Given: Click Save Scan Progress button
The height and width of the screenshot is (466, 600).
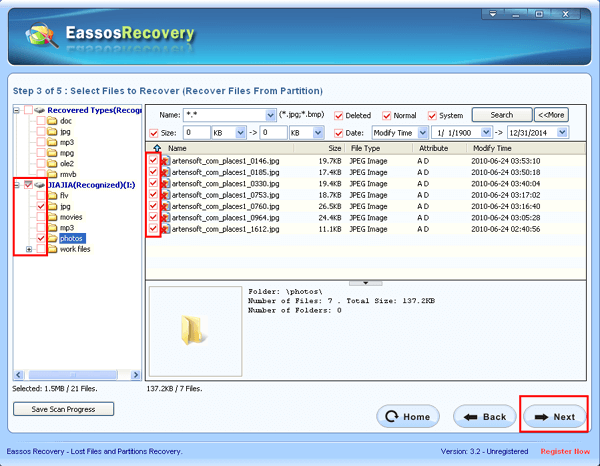Looking at the screenshot, I should [64, 409].
